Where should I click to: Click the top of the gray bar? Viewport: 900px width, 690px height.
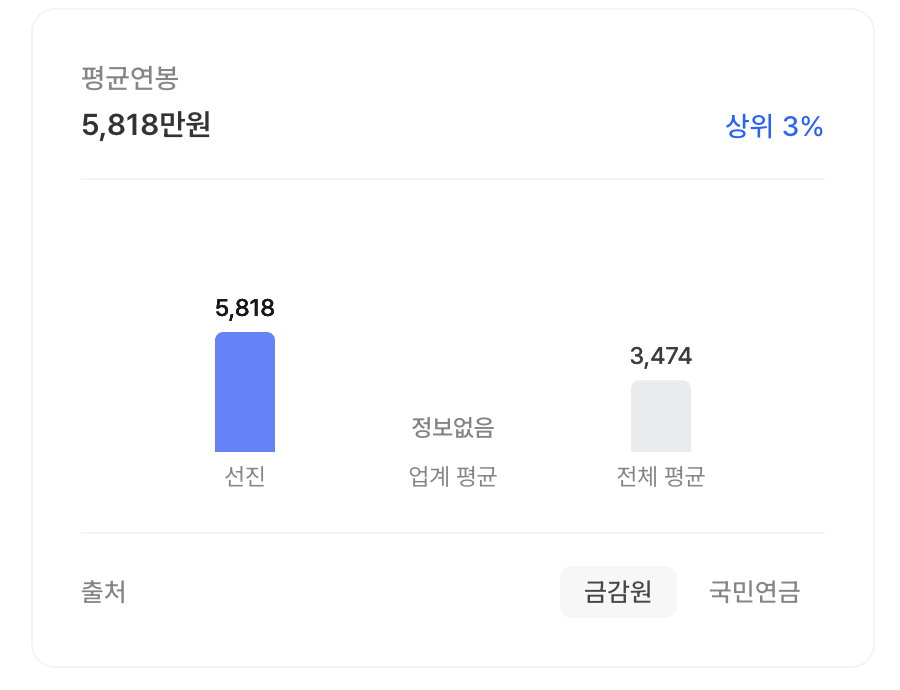(661, 382)
